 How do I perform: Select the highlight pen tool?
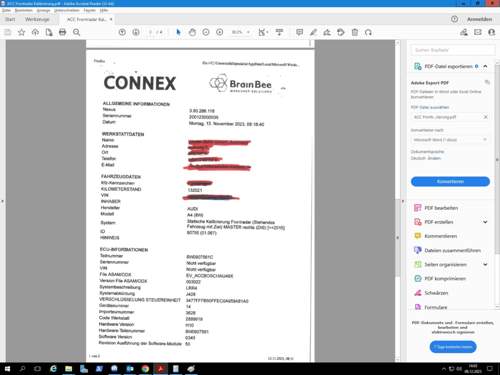coord(313,32)
